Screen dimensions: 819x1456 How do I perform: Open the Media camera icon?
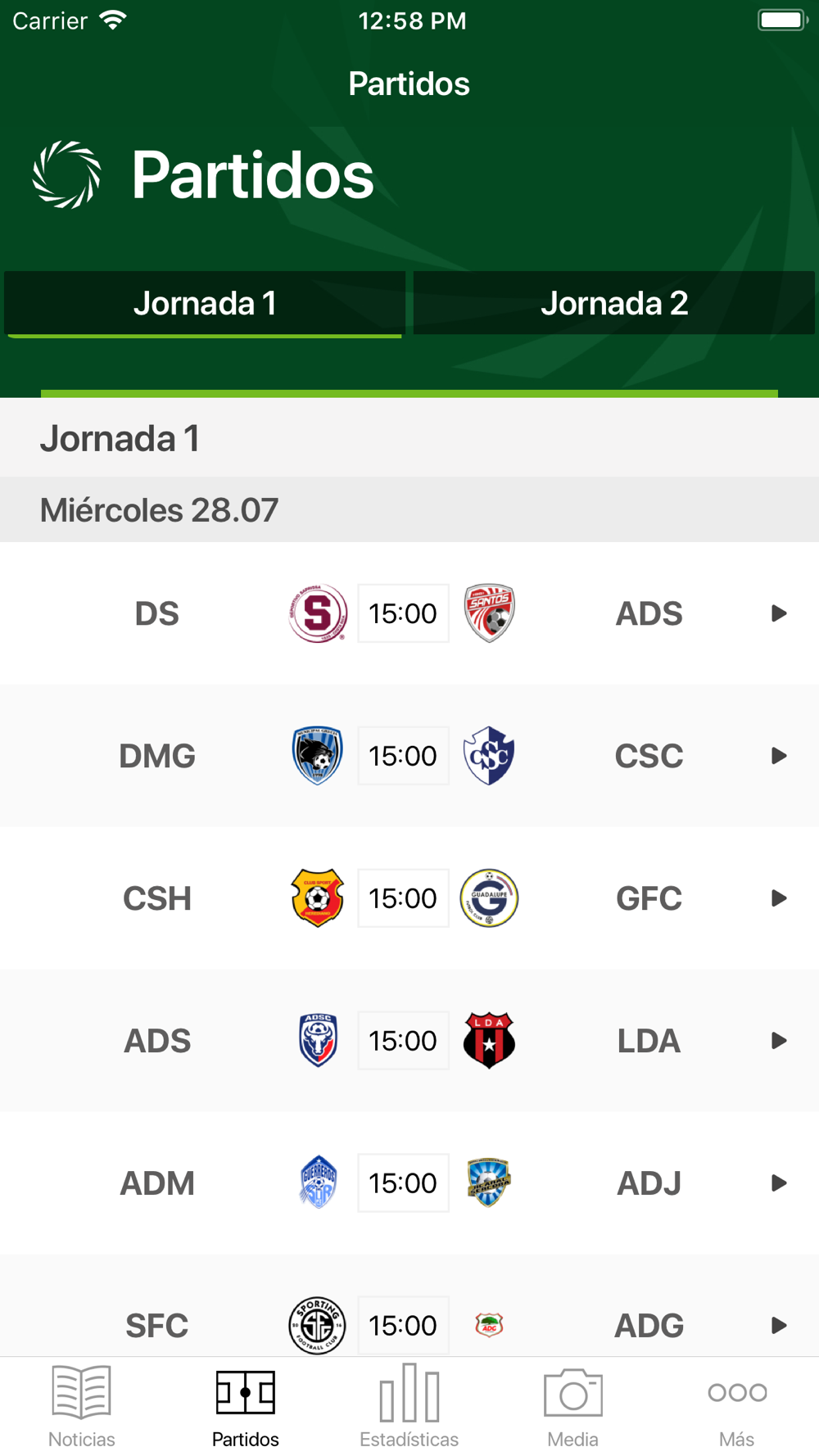pos(572,1392)
